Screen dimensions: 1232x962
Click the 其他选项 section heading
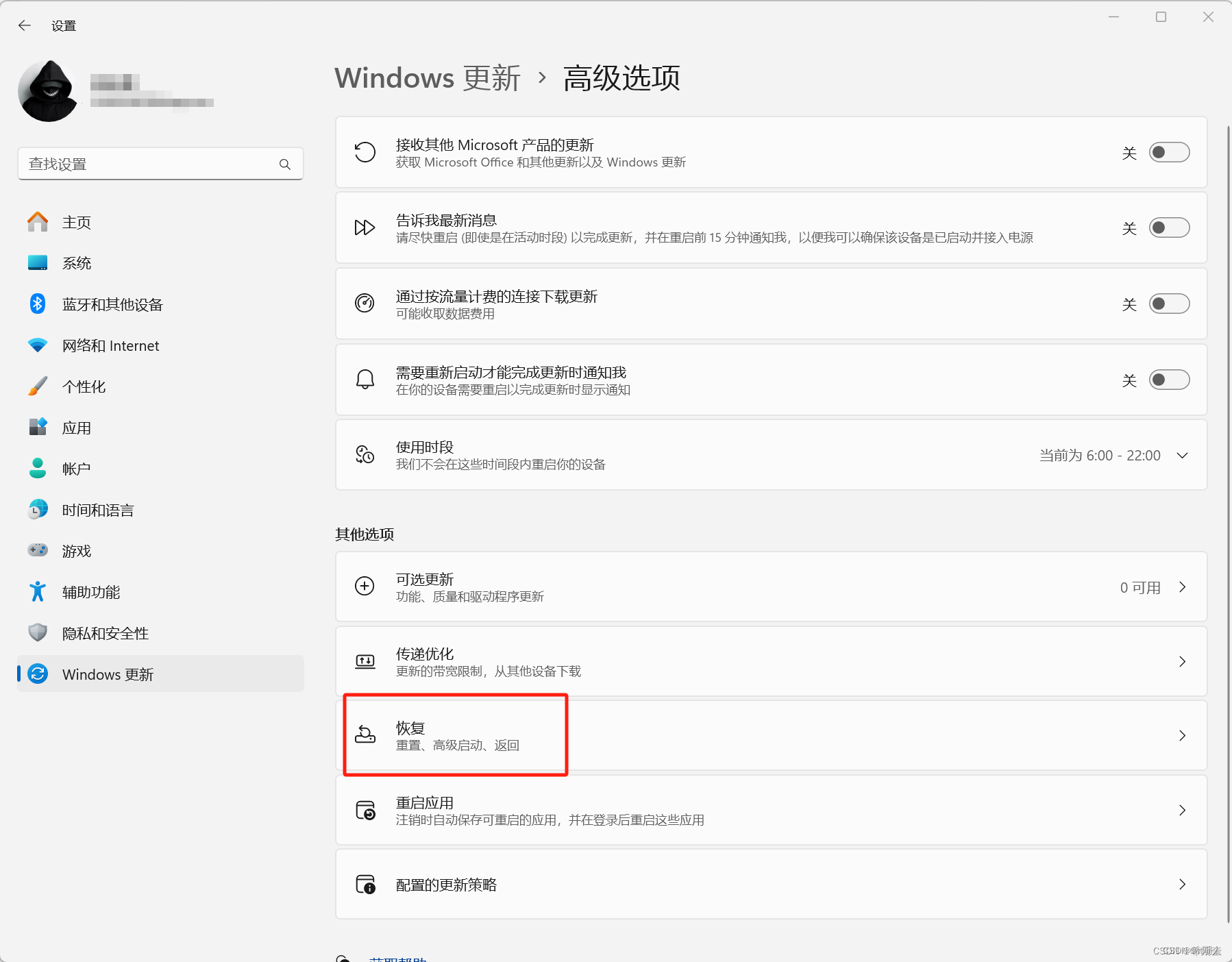coord(365,534)
